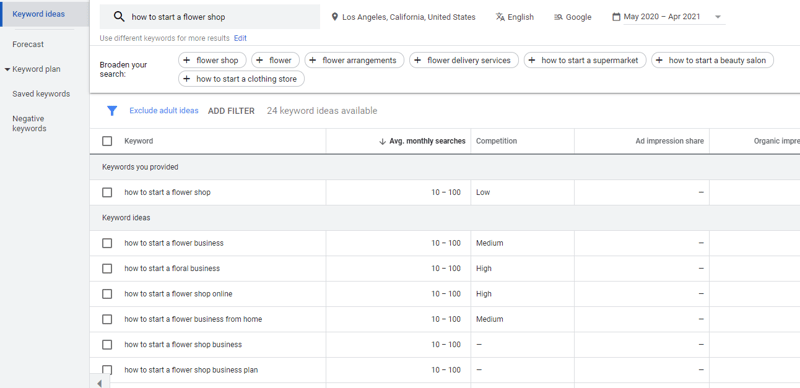Click 'Medium' competition for flower business from home
The width and height of the screenshot is (800, 388).
coord(489,319)
